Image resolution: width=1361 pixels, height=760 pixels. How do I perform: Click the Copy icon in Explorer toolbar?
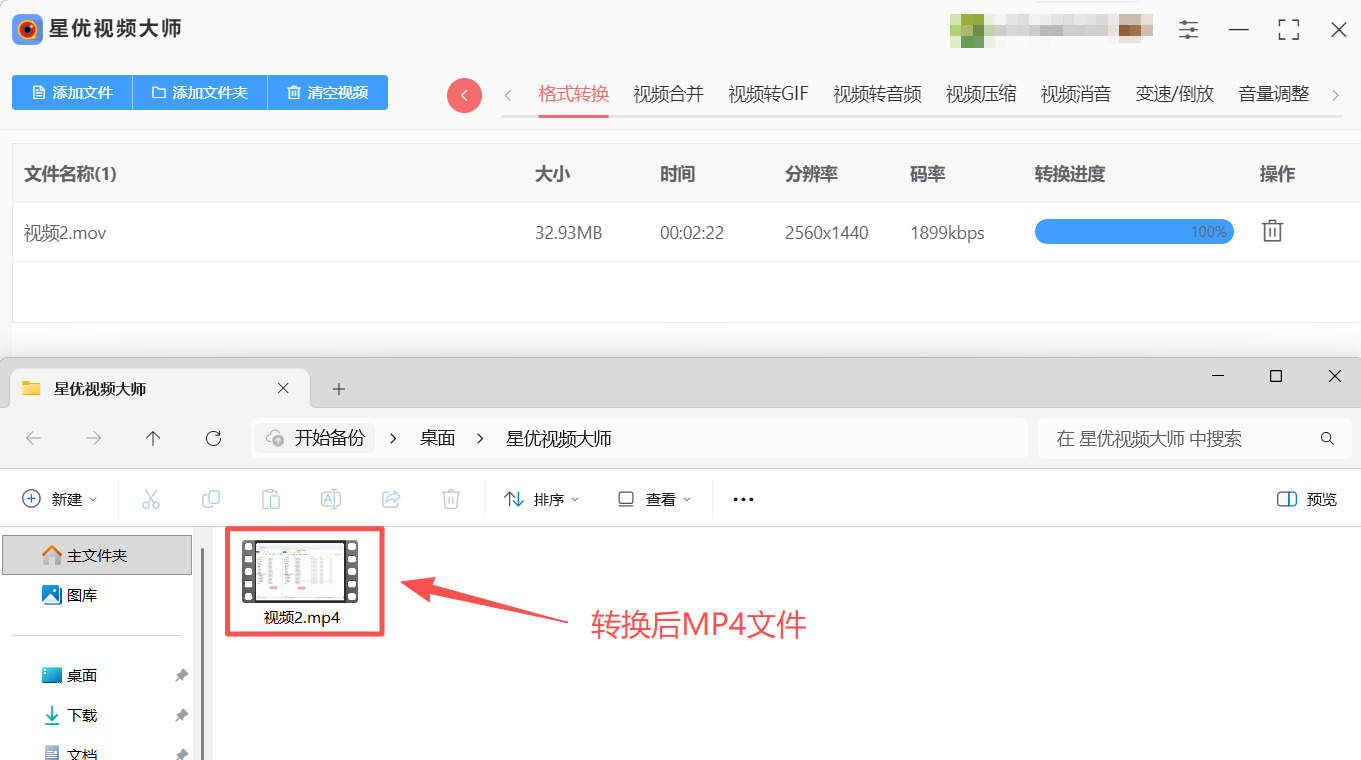[211, 499]
